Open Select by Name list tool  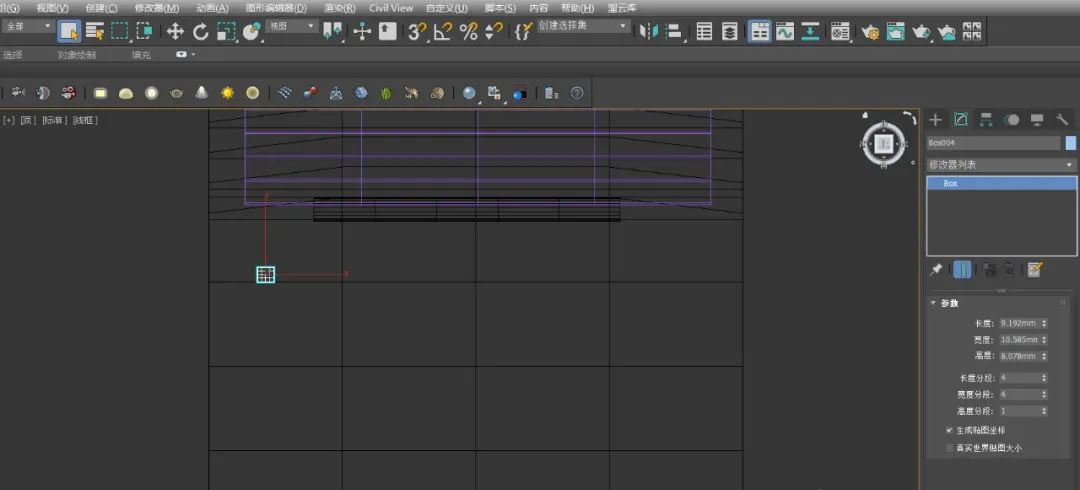(x=94, y=31)
